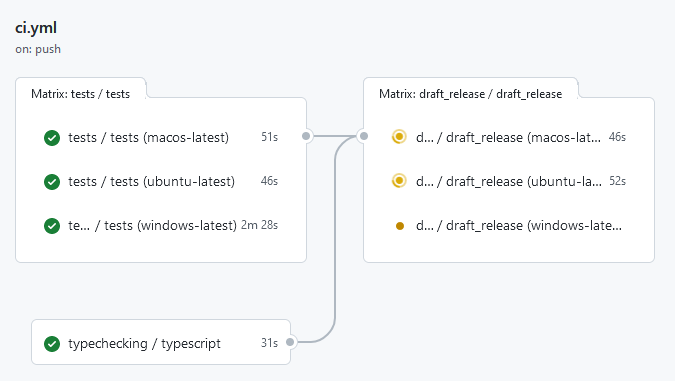Select the Matrix: tests / tests tab label
The image size is (675, 381).
[81, 94]
